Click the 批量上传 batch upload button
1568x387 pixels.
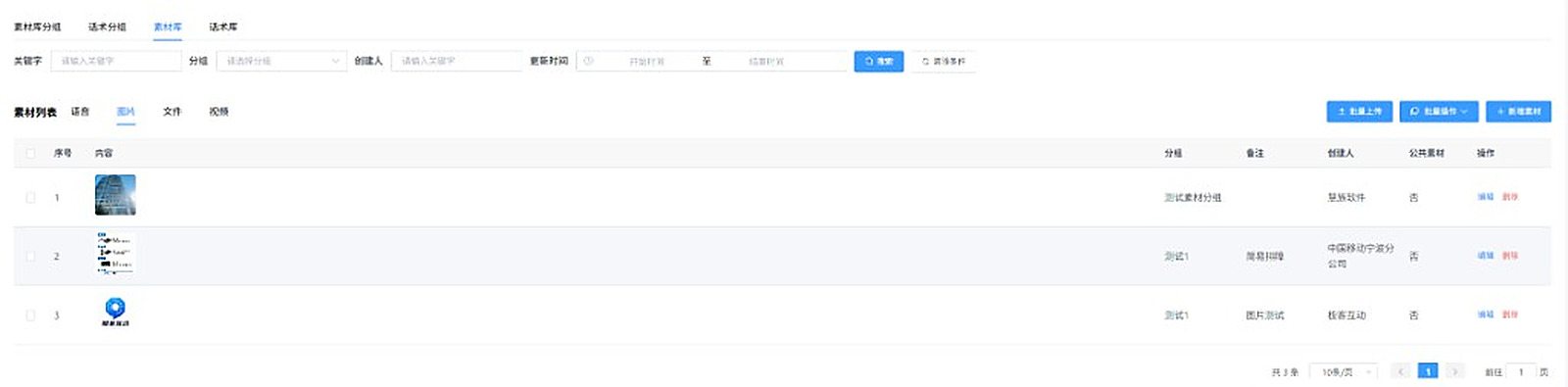point(1359,112)
